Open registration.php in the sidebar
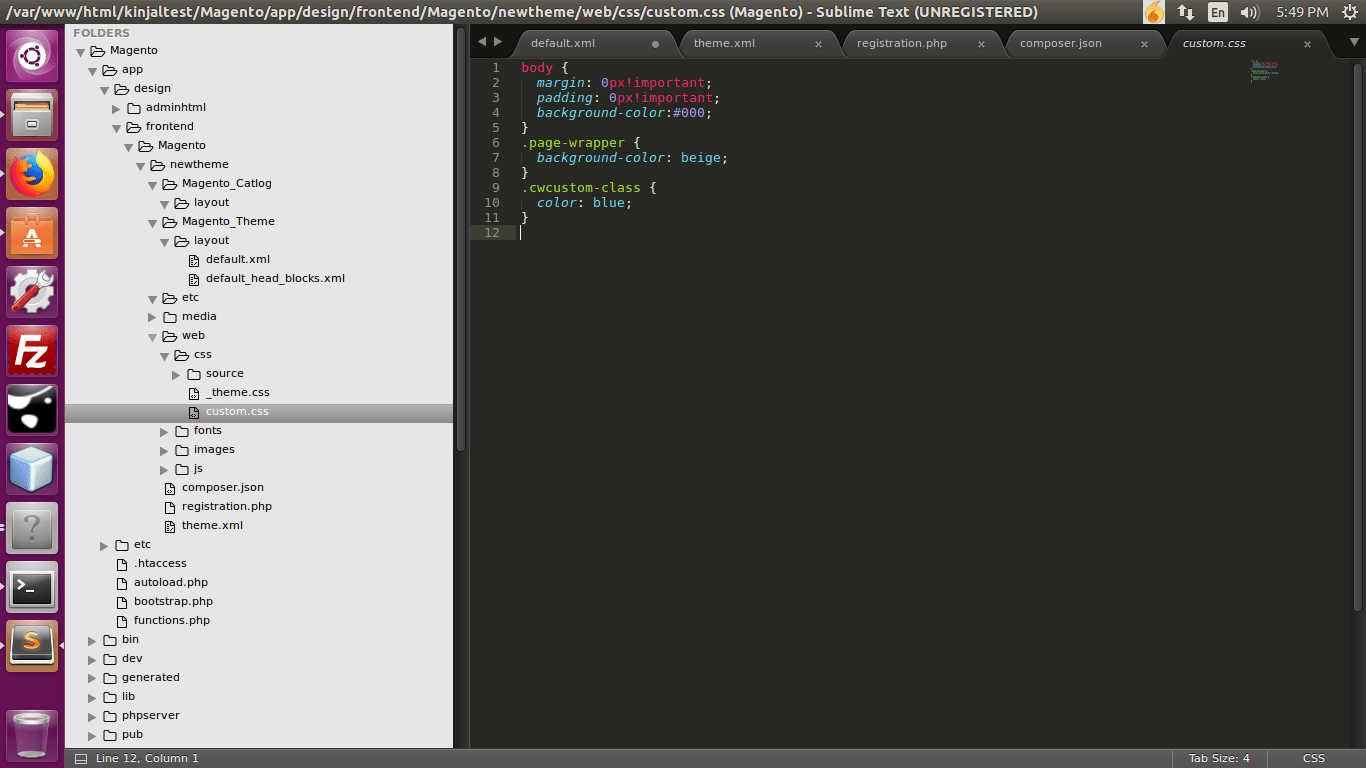1366x768 pixels. coord(227,506)
